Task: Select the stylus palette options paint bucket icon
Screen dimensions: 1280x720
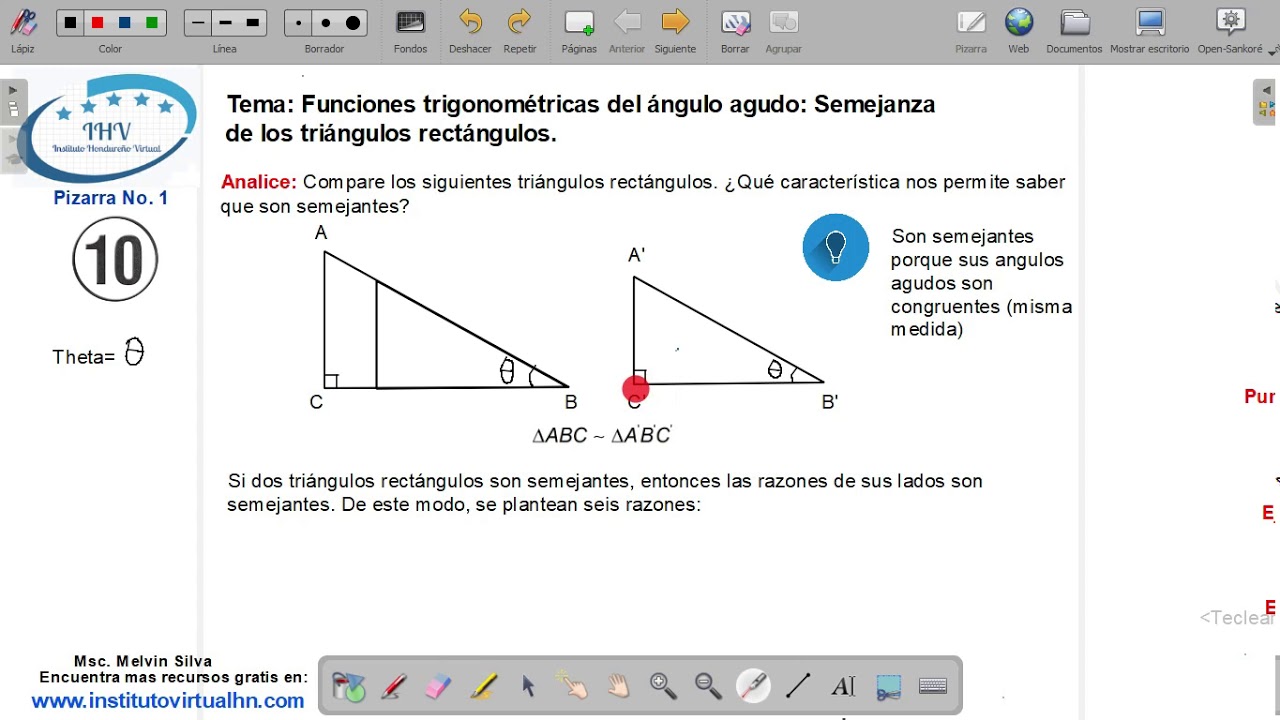Action: [x=349, y=686]
